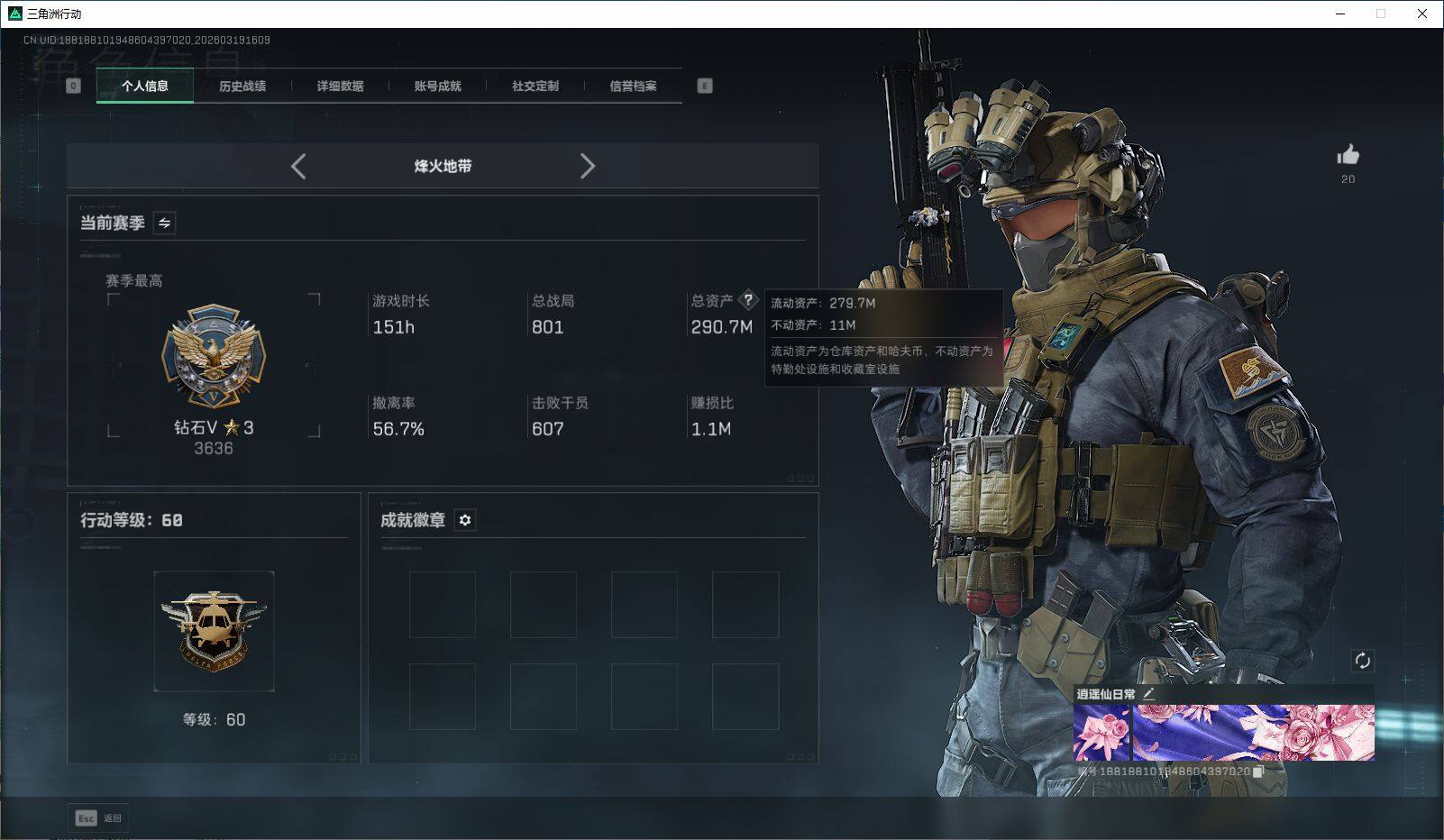The image size is (1444, 840).
Task: Click the 游戏时长 151h value
Action: point(394,327)
